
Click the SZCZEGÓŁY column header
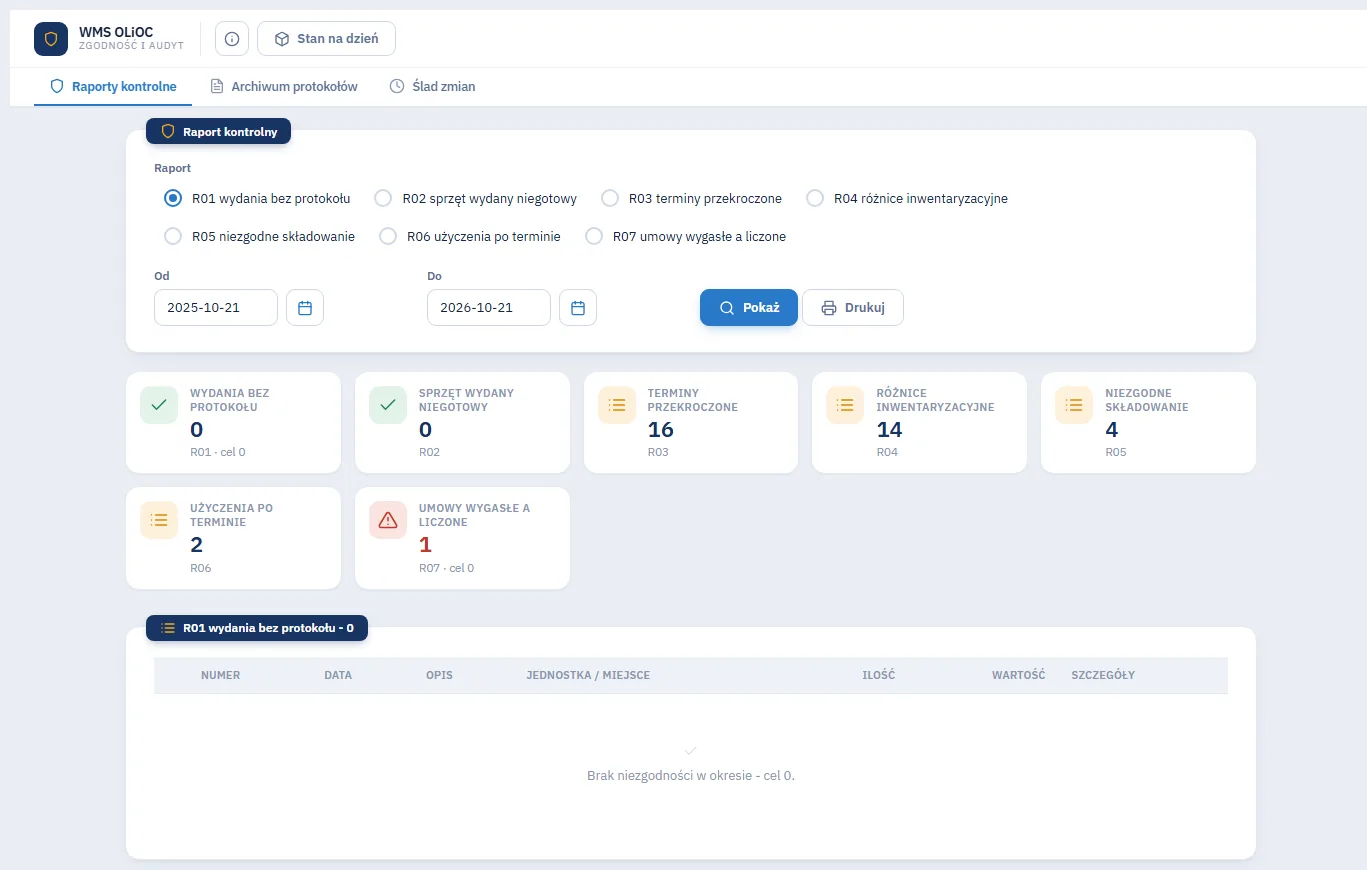1103,675
